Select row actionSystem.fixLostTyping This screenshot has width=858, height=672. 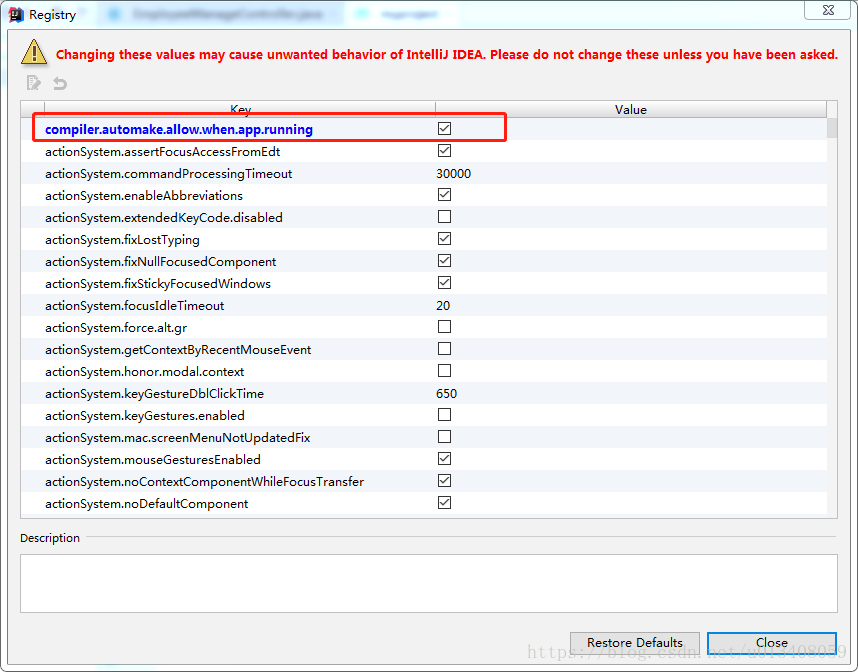point(424,239)
